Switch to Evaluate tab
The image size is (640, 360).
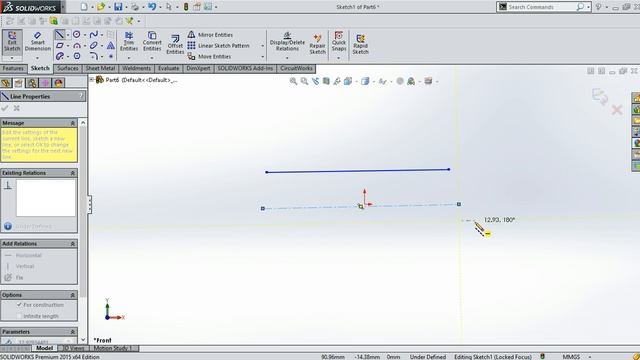(169, 69)
